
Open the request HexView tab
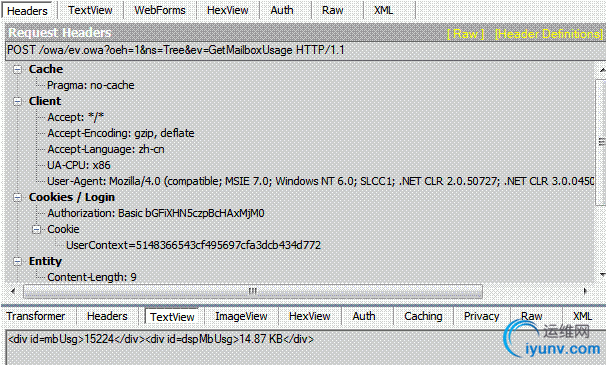[x=228, y=10]
